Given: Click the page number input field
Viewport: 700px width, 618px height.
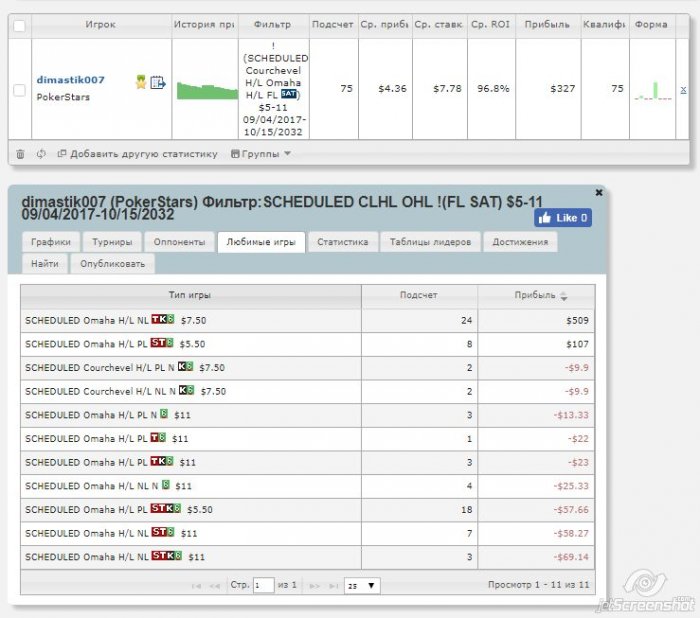Looking at the screenshot, I should click(x=264, y=585).
